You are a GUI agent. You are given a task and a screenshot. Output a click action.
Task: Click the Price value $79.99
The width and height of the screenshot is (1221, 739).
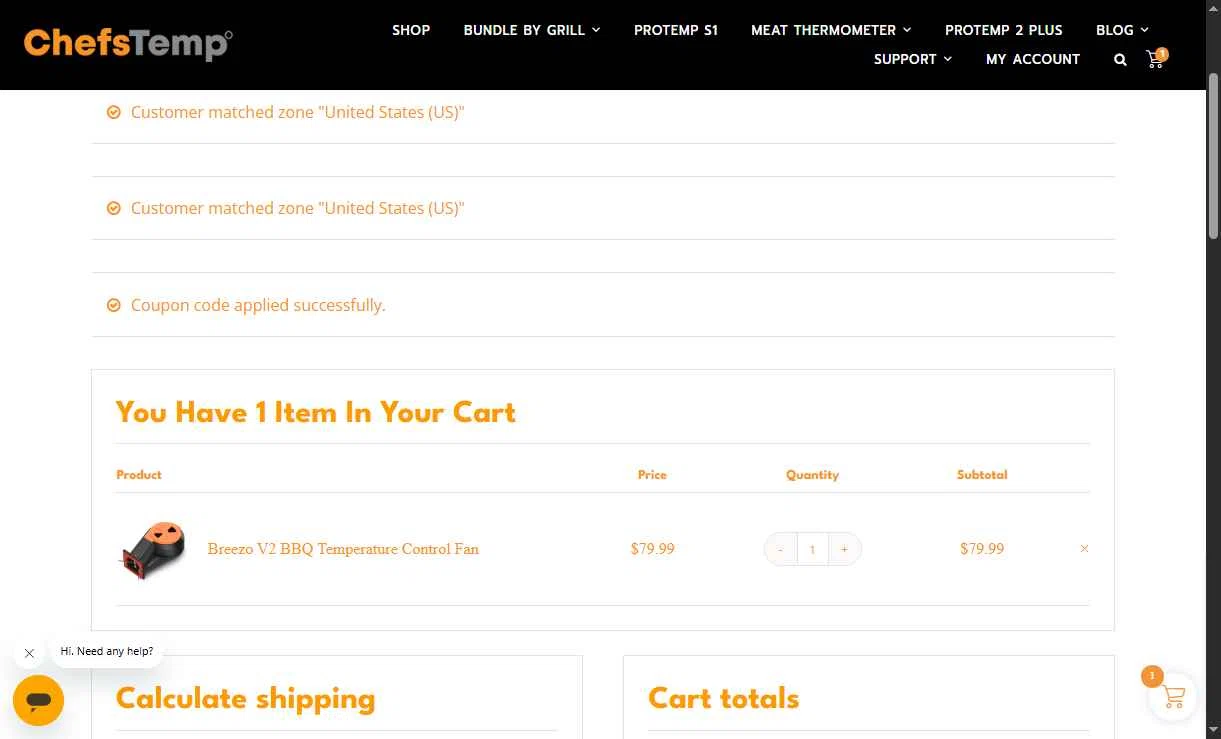(653, 549)
